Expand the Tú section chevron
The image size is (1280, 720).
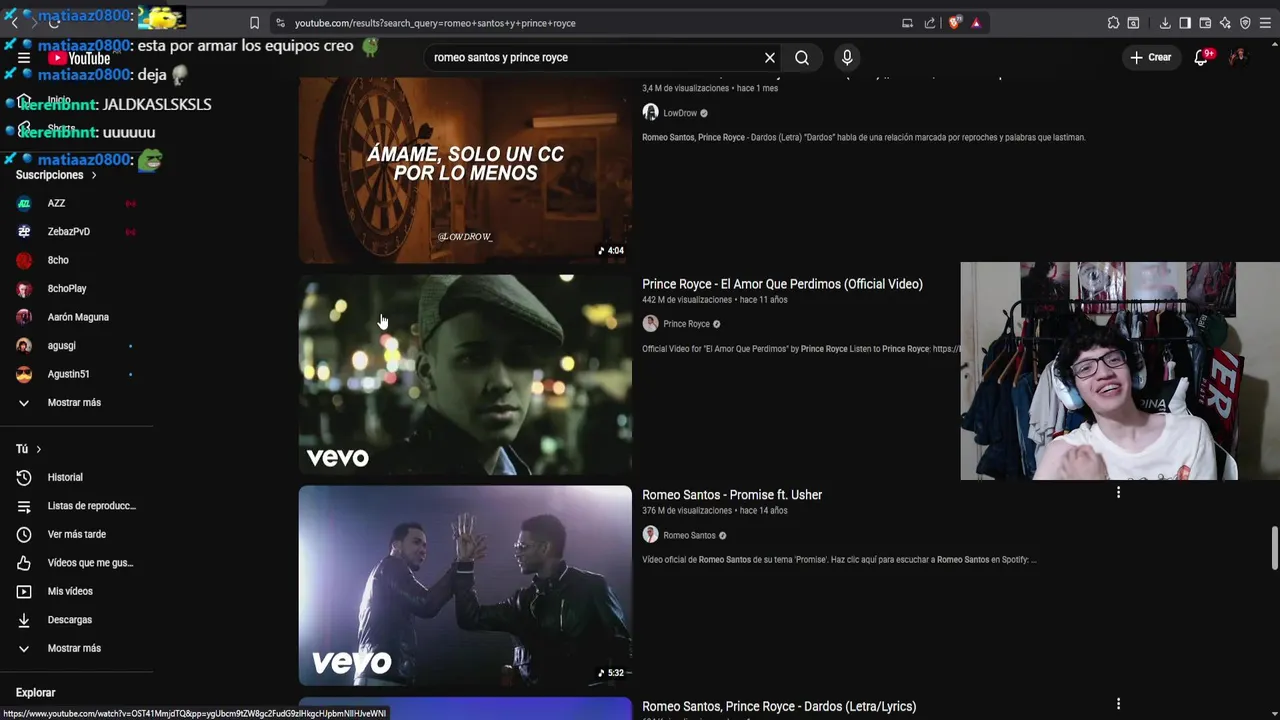(x=38, y=450)
